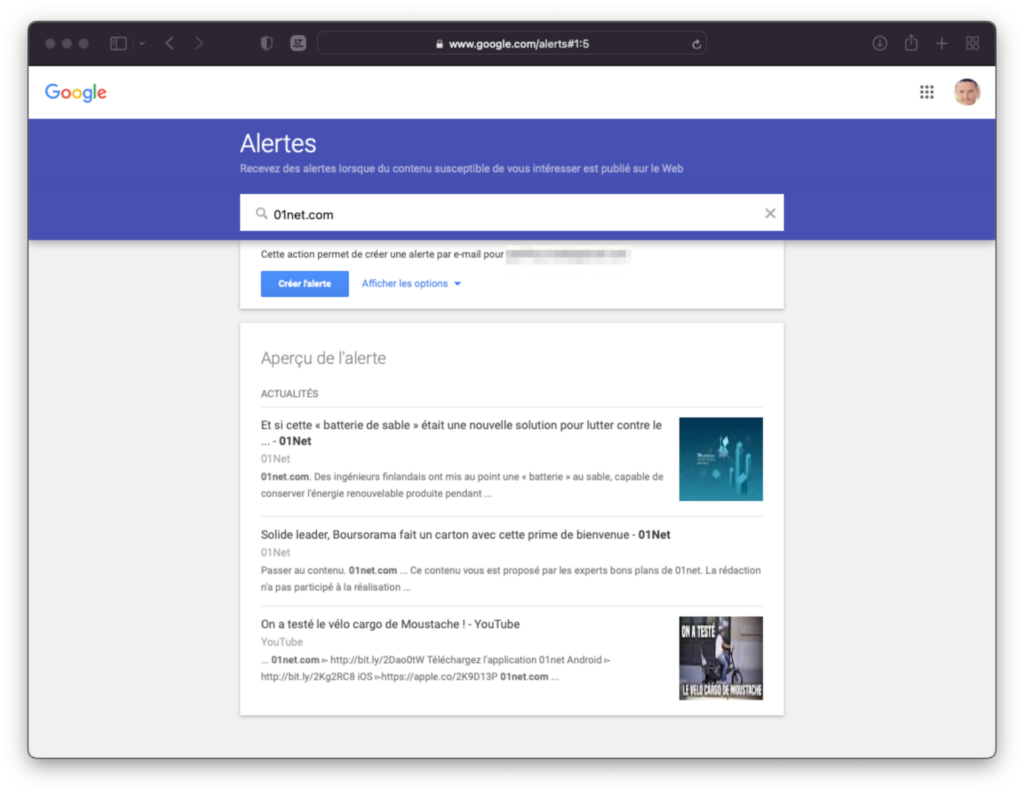Image resolution: width=1024 pixels, height=793 pixels.
Task: Open the batterie de sable article headline
Action: point(461,433)
